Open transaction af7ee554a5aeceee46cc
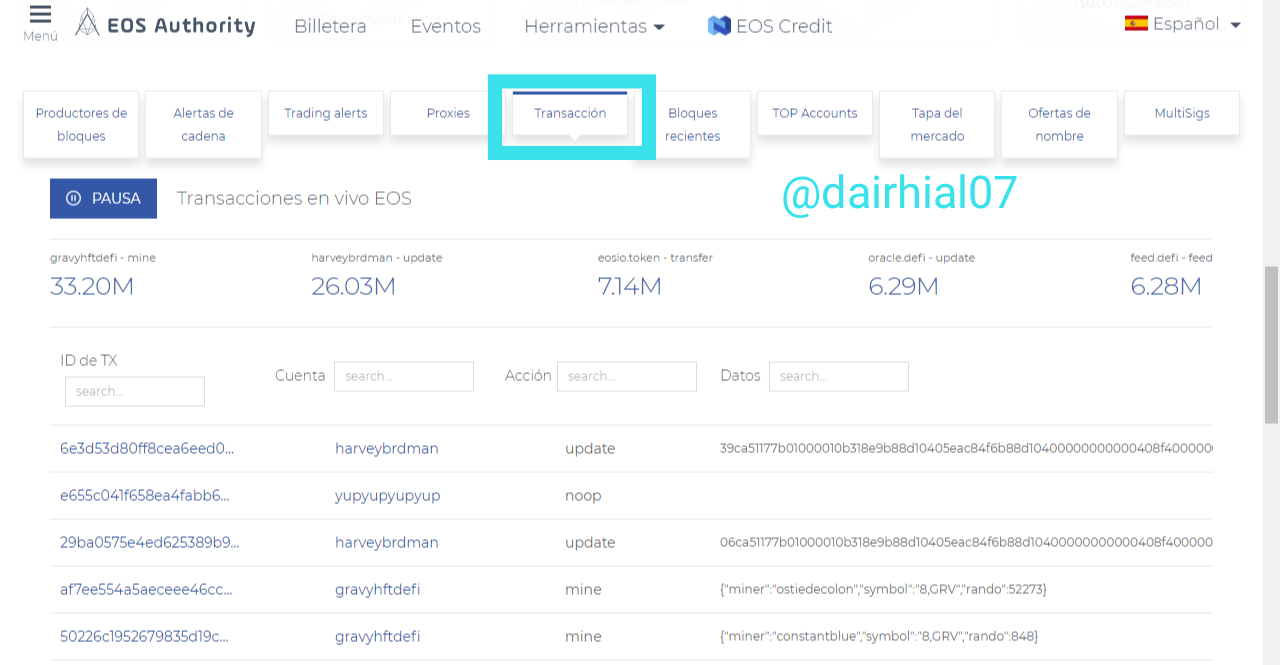The height and width of the screenshot is (665, 1280). pyautogui.click(x=146, y=589)
